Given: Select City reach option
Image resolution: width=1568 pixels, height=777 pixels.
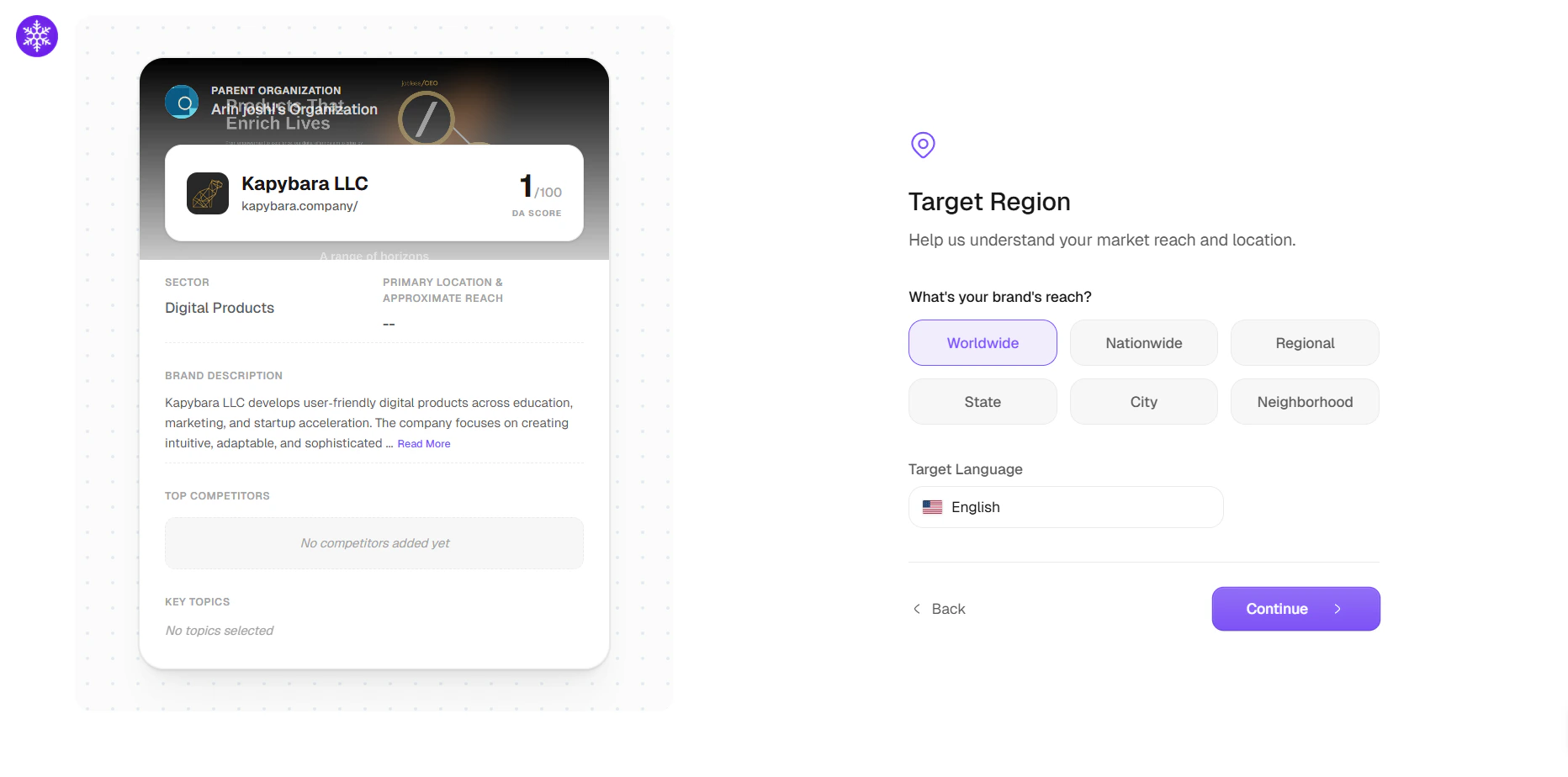Looking at the screenshot, I should pos(1143,401).
